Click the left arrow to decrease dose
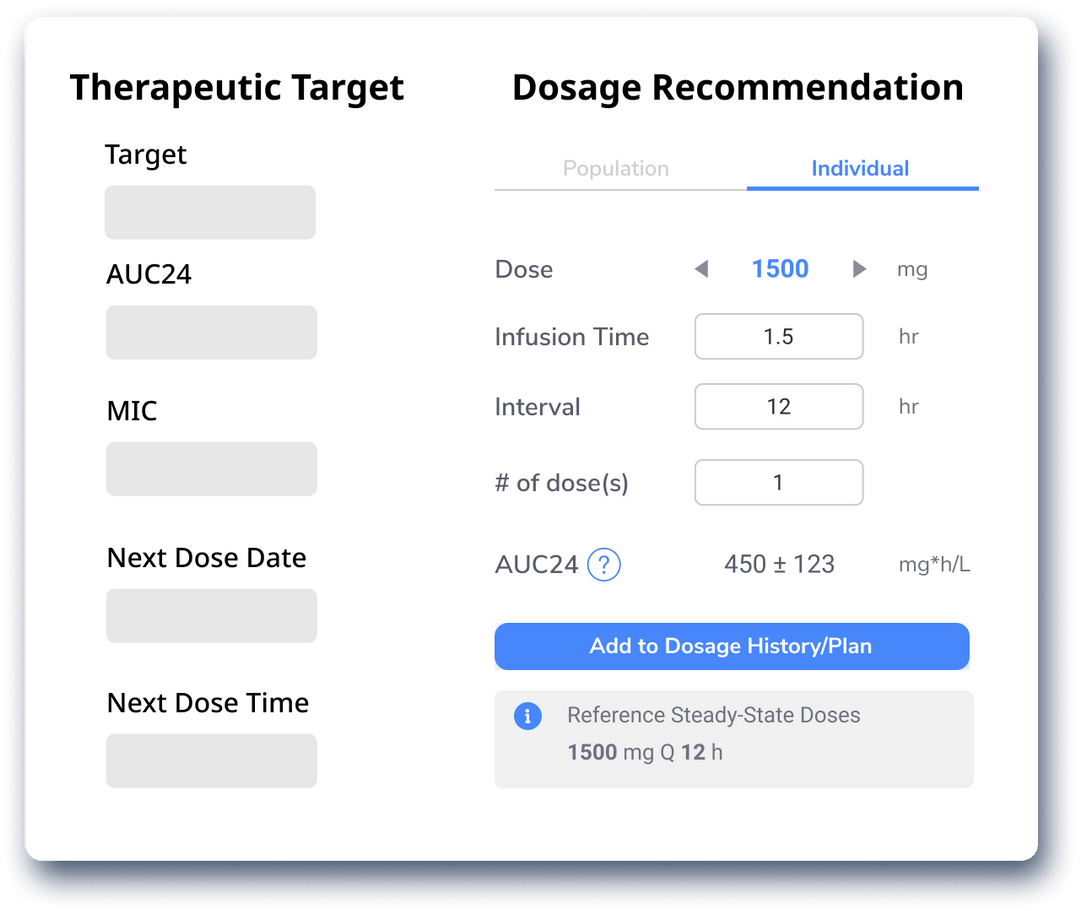1080x911 pixels. coord(701,269)
